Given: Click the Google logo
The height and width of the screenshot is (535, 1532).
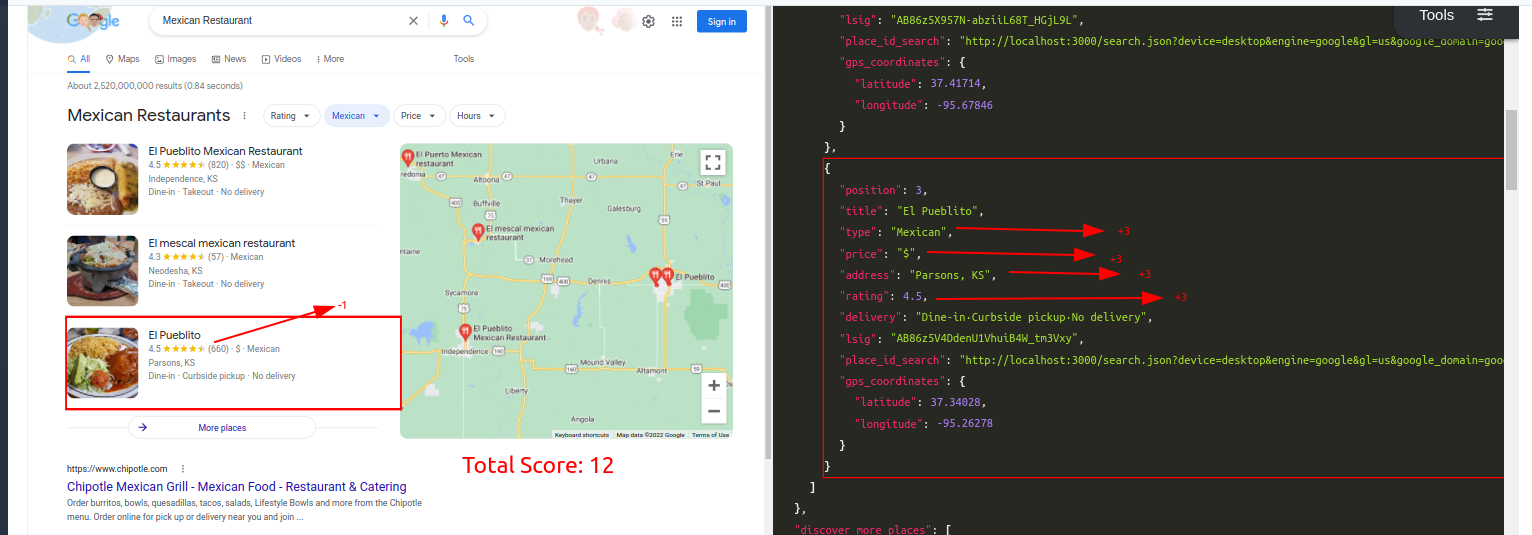Looking at the screenshot, I should point(94,21).
